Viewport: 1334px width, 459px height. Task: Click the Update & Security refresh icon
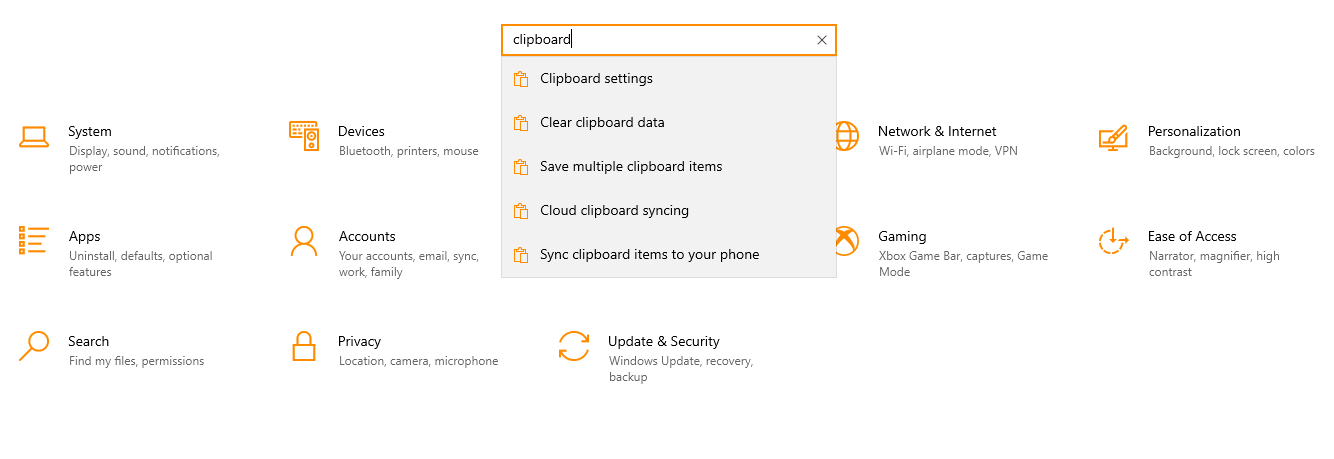point(574,346)
